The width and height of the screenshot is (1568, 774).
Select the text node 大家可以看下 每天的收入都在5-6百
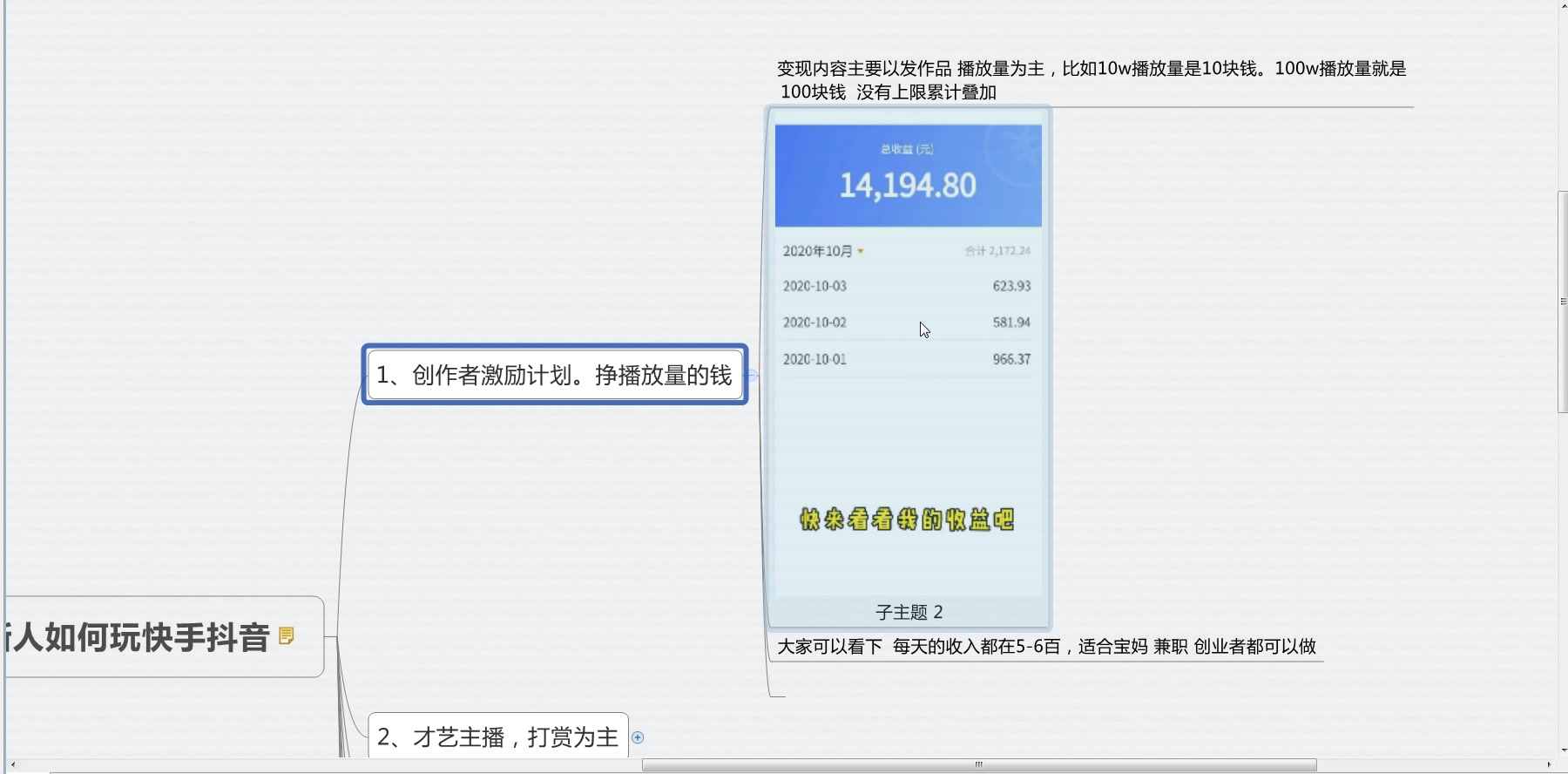point(1046,647)
